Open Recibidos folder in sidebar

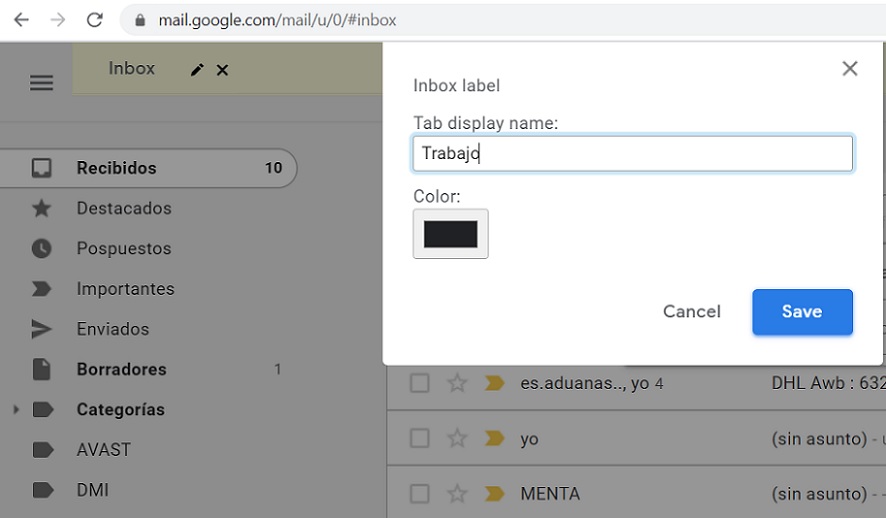tap(116, 168)
